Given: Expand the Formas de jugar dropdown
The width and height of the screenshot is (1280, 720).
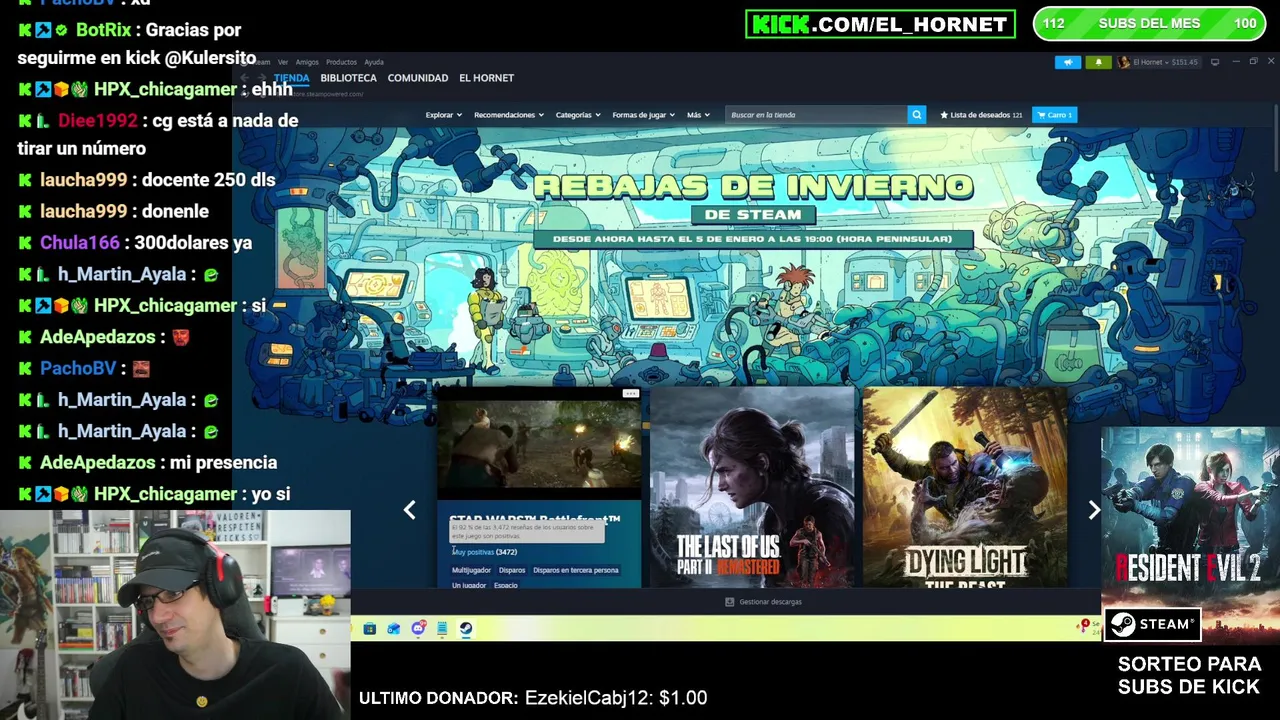Looking at the screenshot, I should [643, 115].
